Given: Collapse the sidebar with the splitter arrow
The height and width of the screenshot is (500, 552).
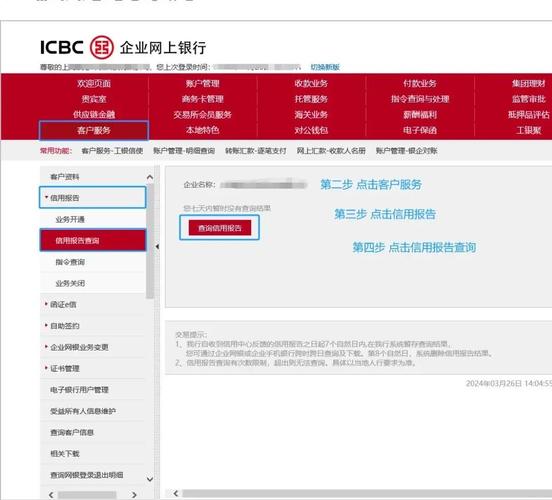Looking at the screenshot, I should pos(157,247).
